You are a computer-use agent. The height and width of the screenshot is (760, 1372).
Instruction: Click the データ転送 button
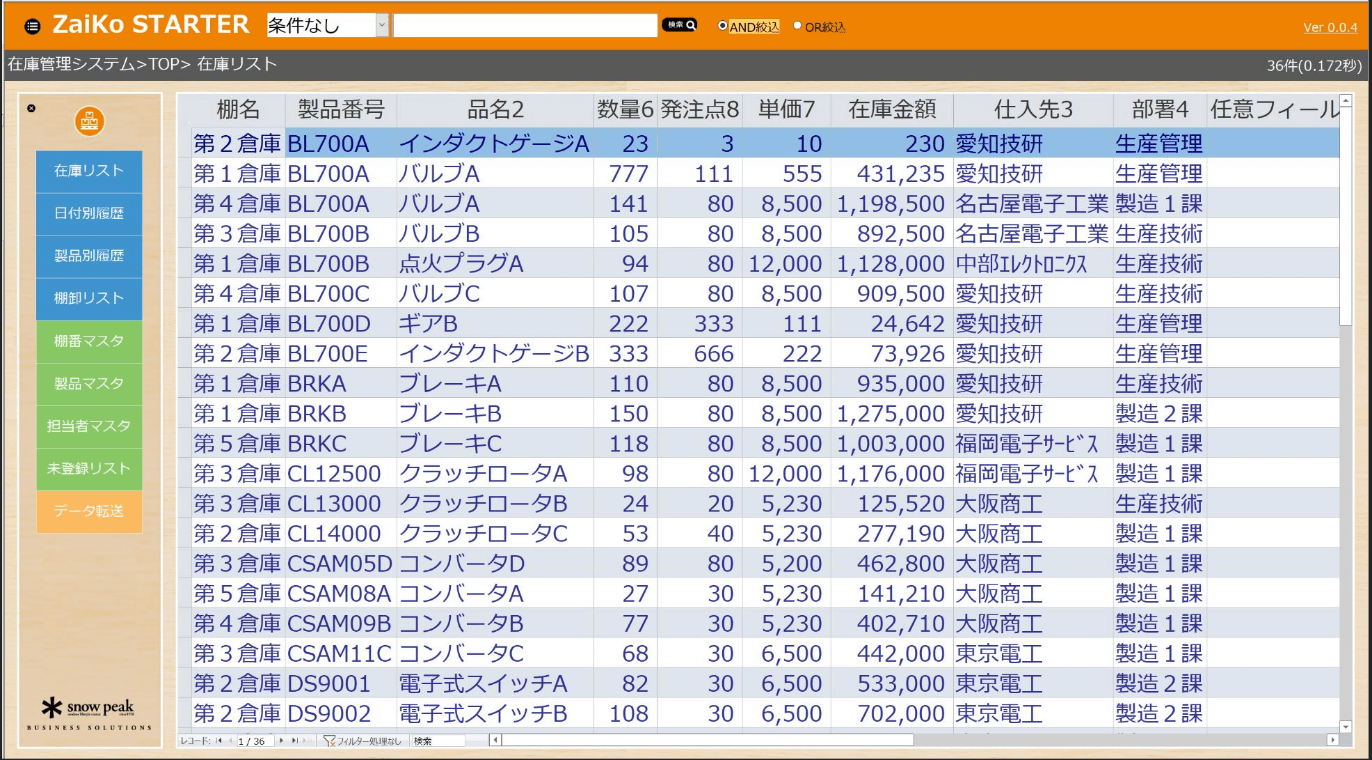pyautogui.click(x=89, y=511)
